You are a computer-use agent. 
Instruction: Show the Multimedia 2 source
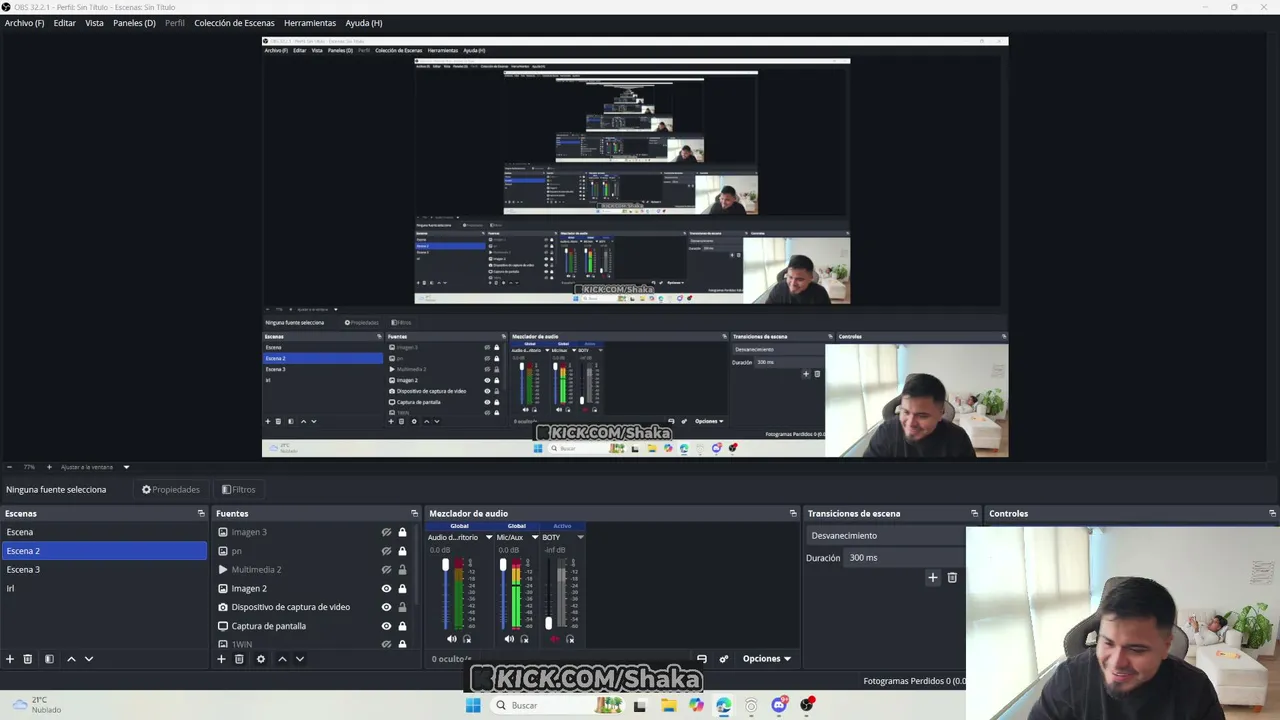tap(386, 570)
